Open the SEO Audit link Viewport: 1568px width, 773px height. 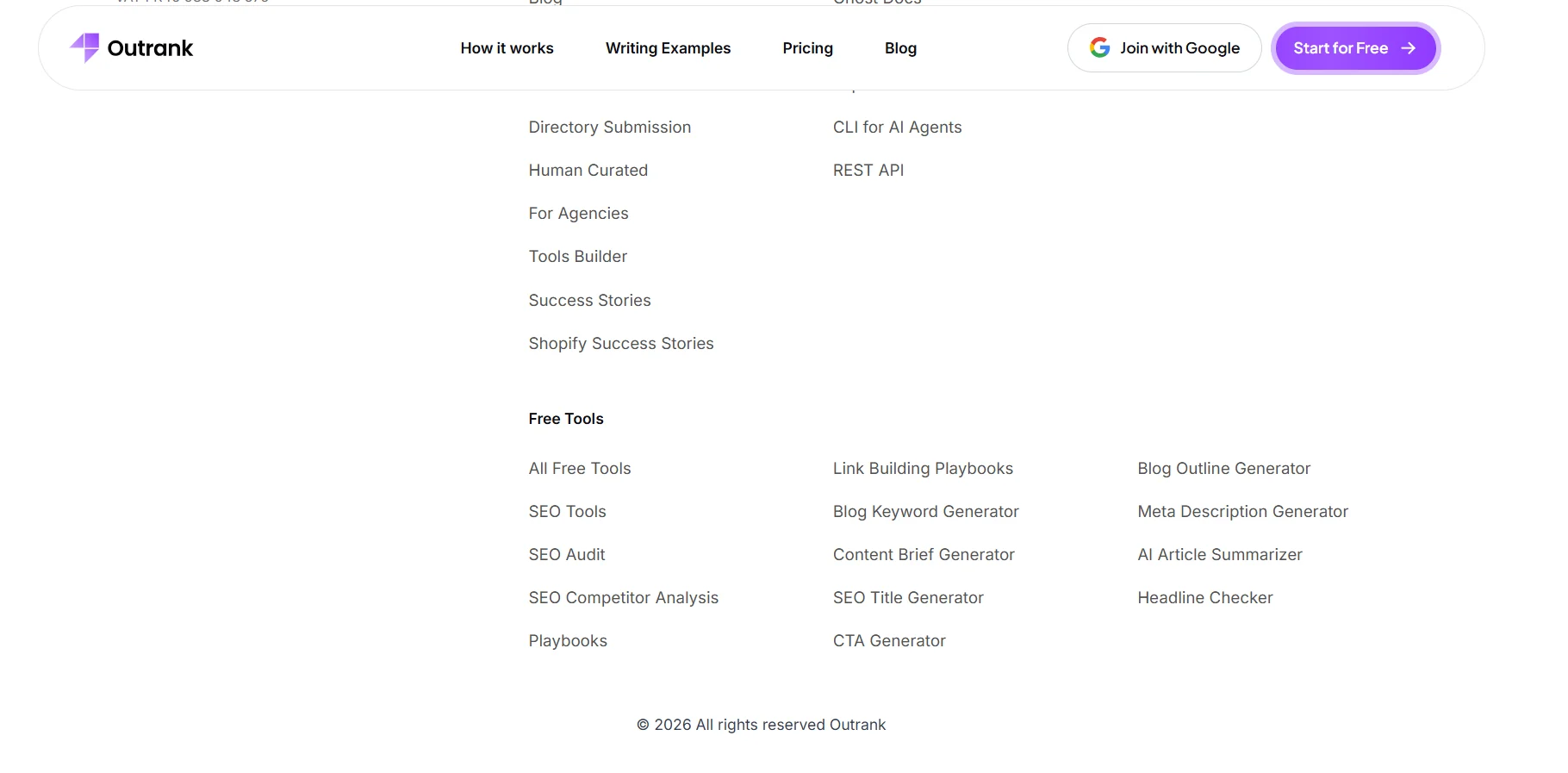click(x=567, y=555)
